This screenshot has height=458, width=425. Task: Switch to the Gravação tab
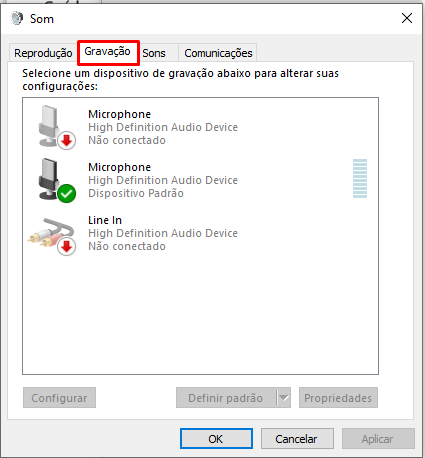click(107, 51)
